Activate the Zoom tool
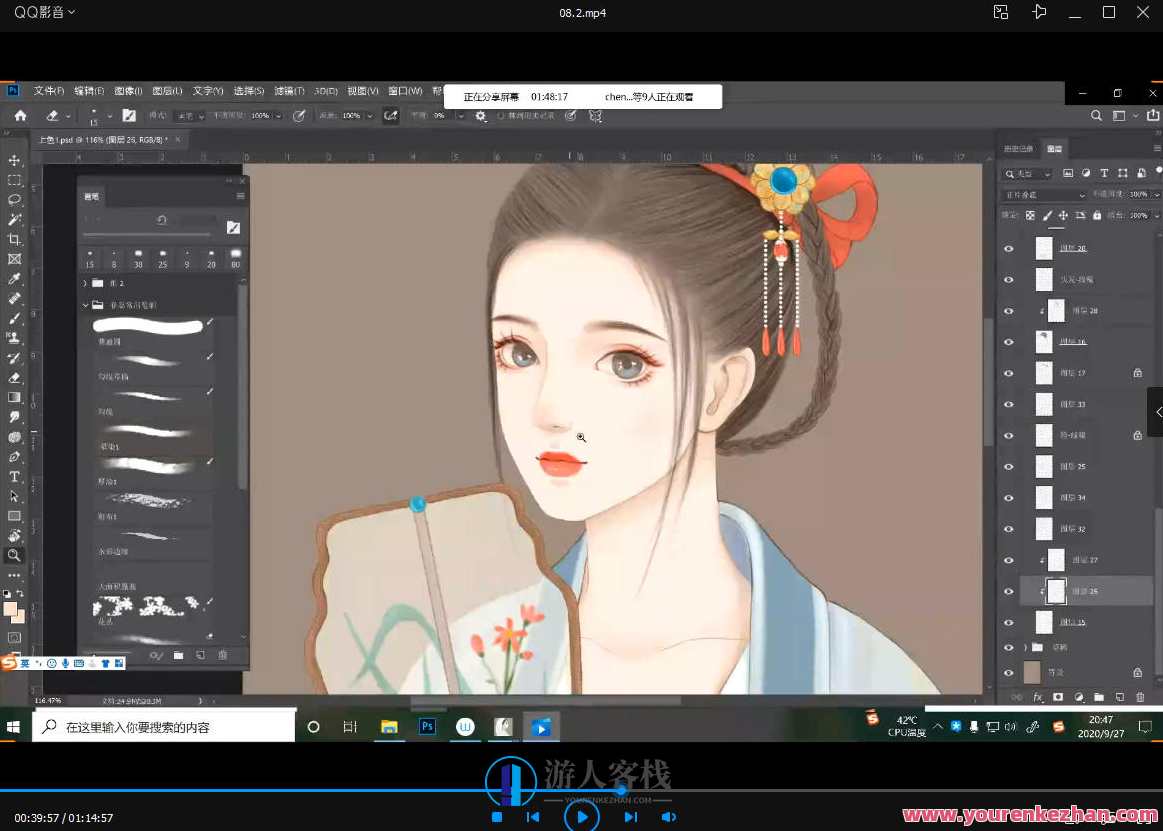The image size is (1163, 831). point(15,555)
